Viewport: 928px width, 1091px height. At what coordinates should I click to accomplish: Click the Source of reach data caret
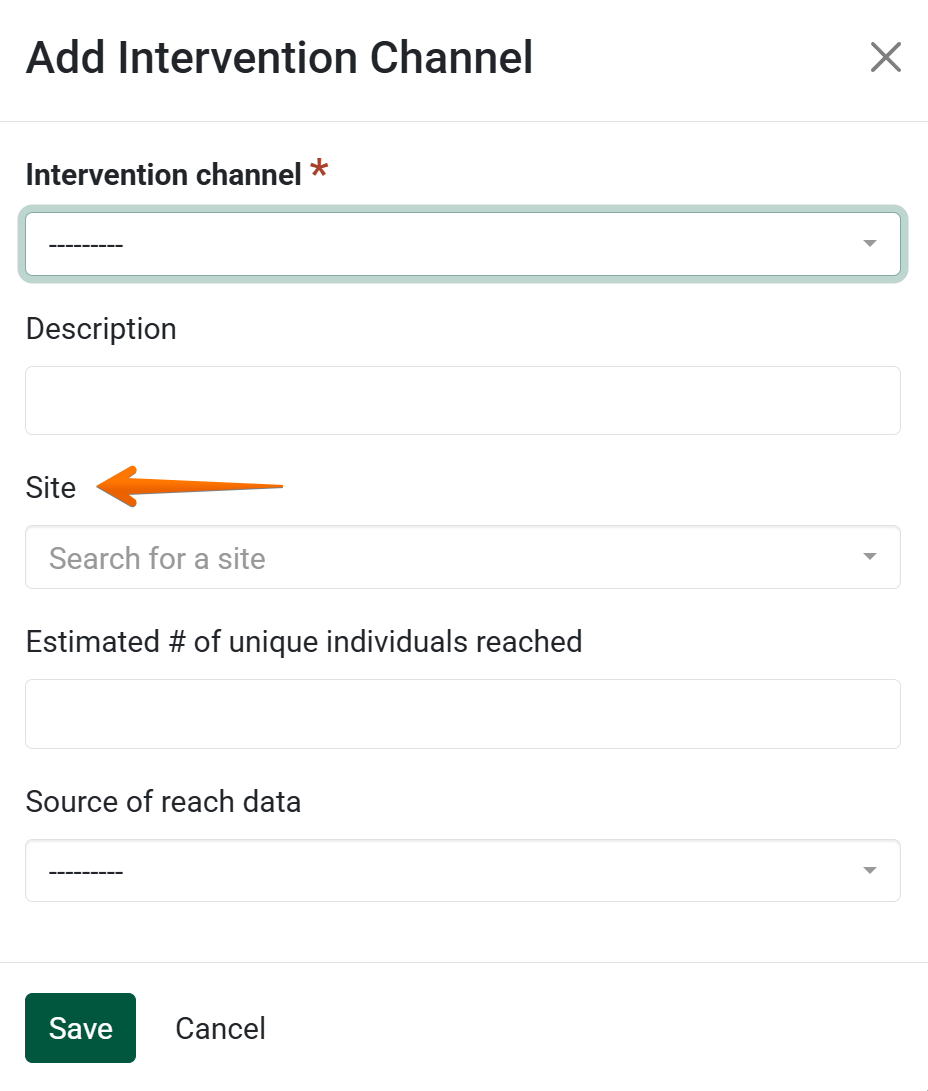[x=869, y=871]
